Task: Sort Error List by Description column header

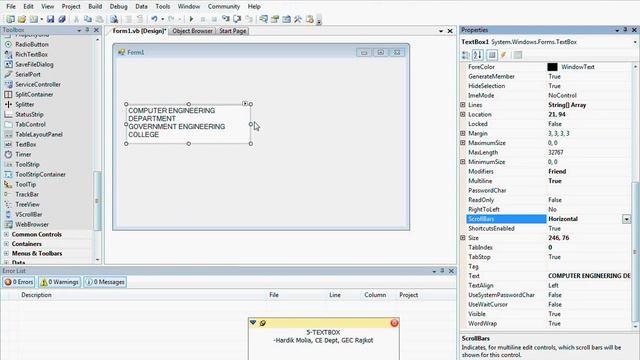Action: pyautogui.click(x=36, y=295)
